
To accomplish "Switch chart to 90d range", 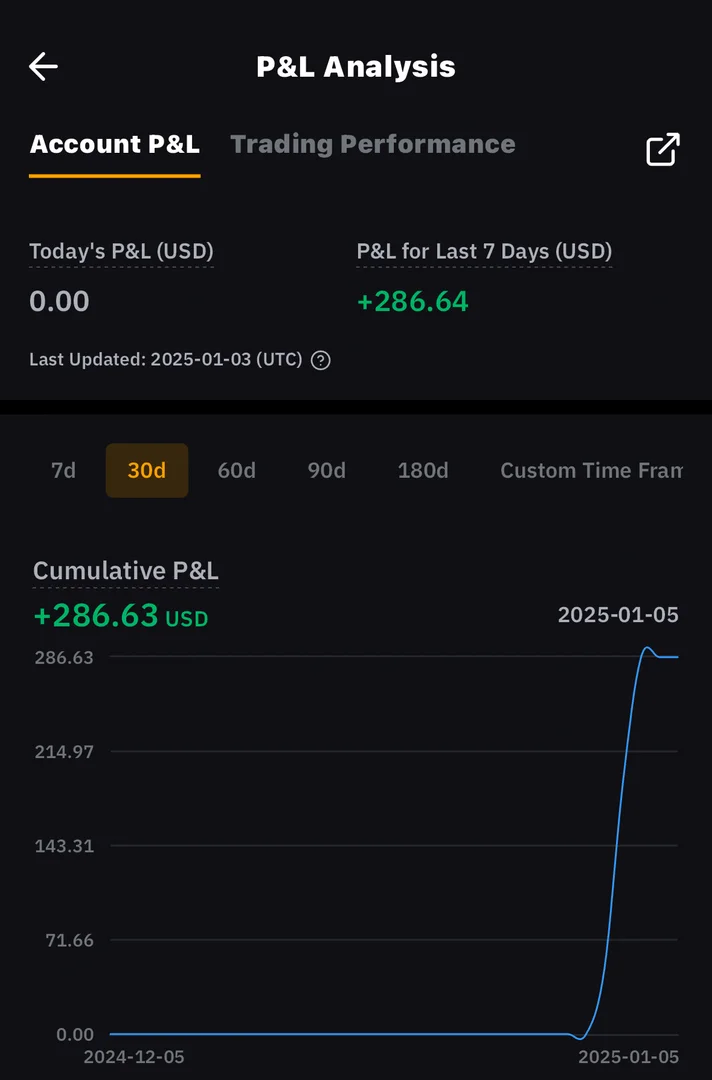I will pyautogui.click(x=326, y=470).
